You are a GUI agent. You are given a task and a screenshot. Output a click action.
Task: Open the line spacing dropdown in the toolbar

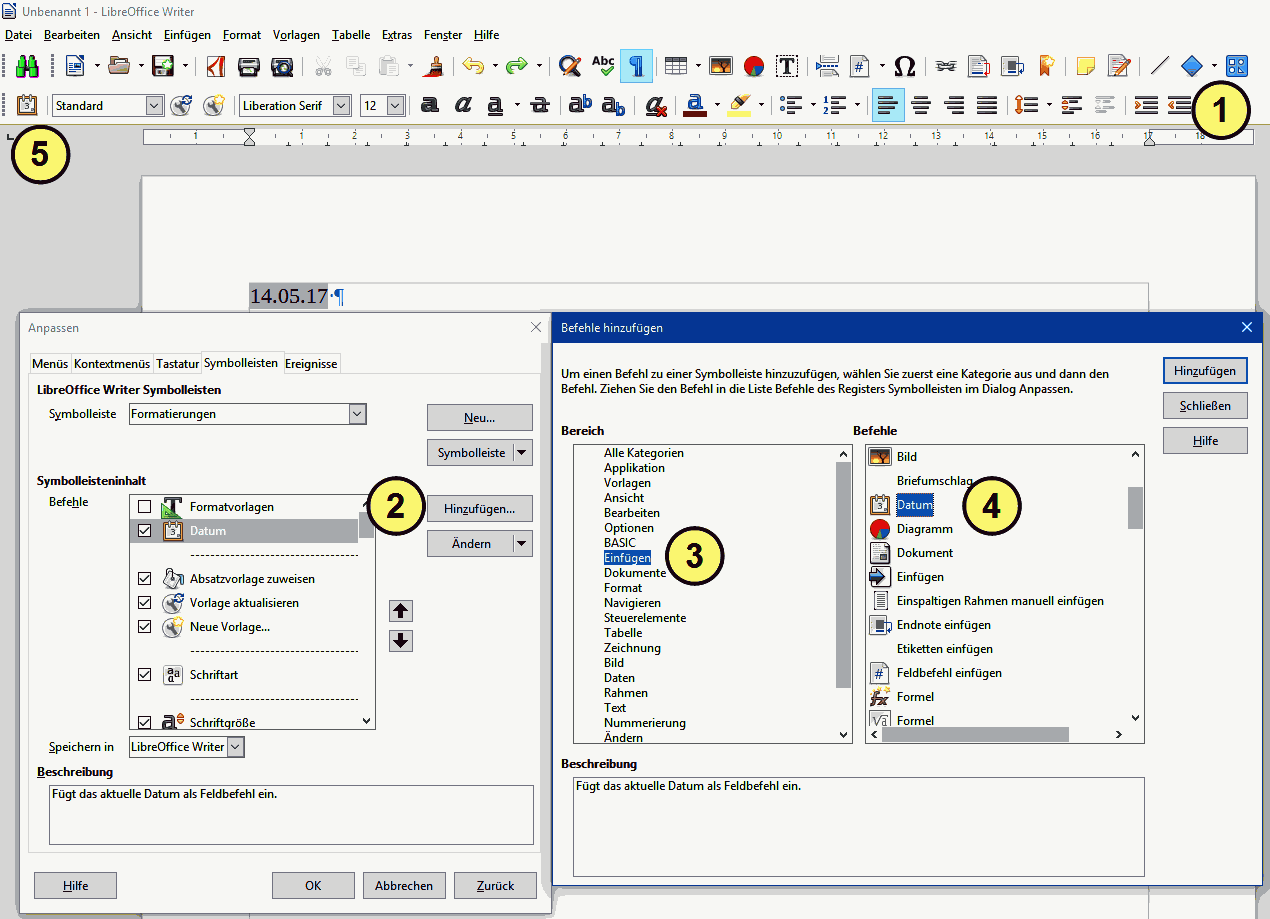pos(1049,105)
